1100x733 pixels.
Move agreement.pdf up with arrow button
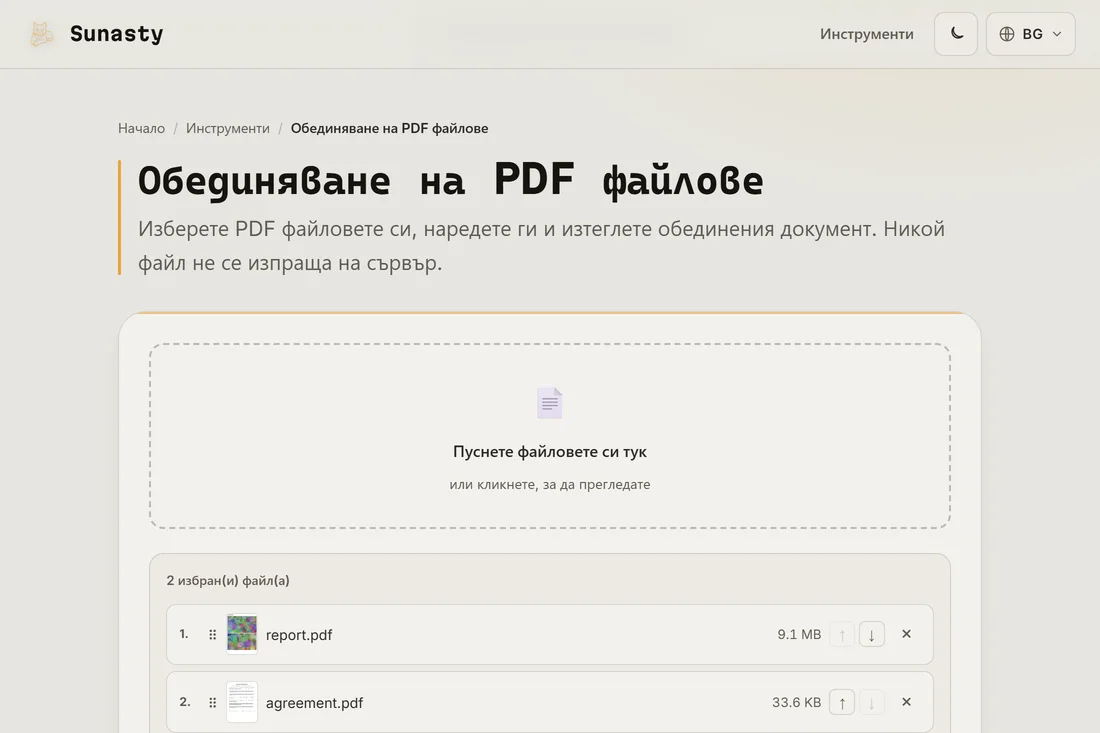pyautogui.click(x=842, y=702)
